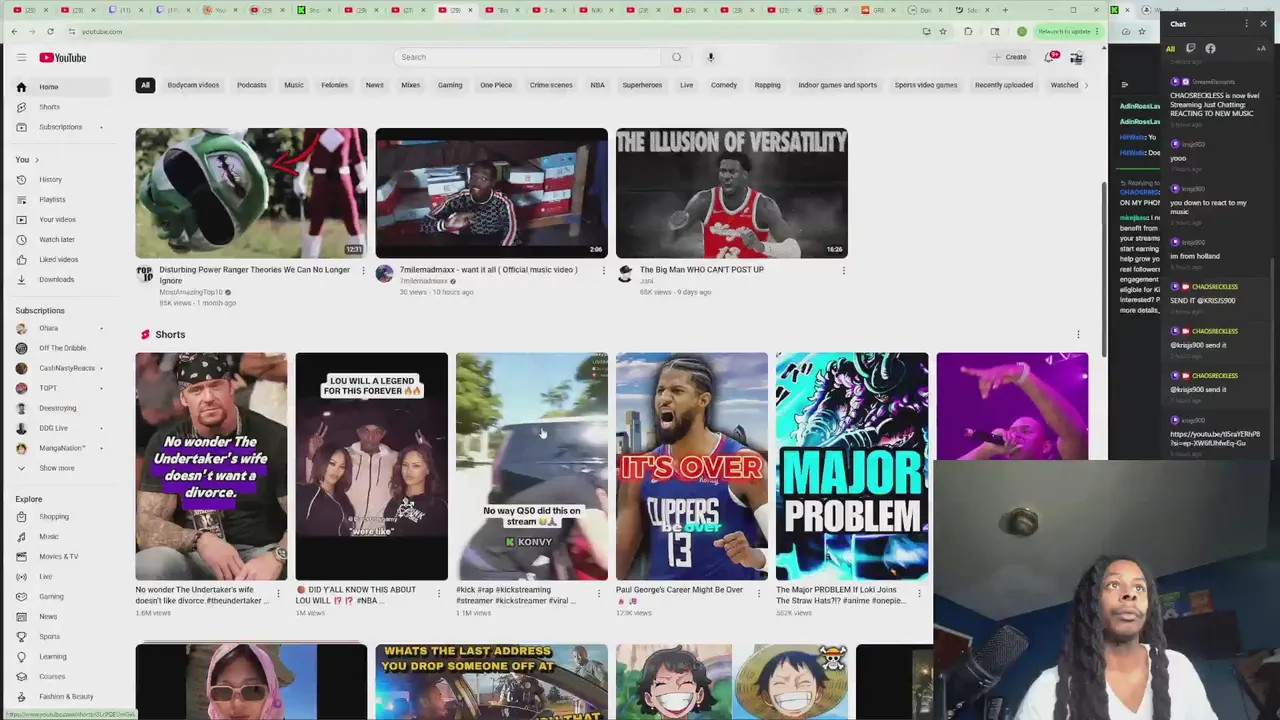
Task: Open Gaming under Explore
Action: click(x=63, y=597)
